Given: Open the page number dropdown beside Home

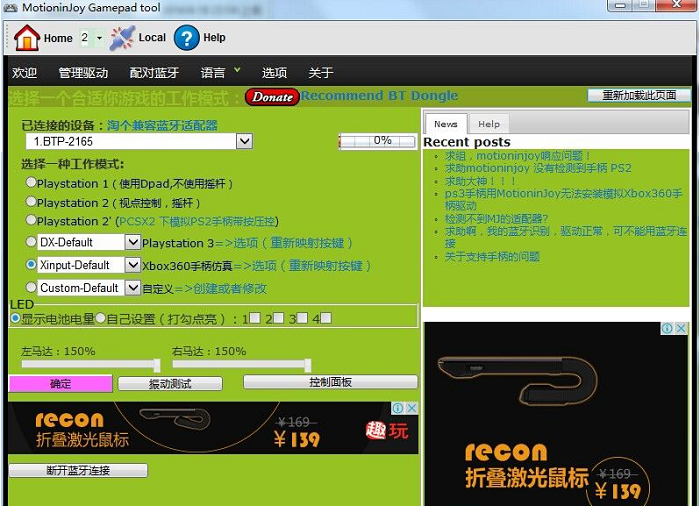Looking at the screenshot, I should 100,38.
